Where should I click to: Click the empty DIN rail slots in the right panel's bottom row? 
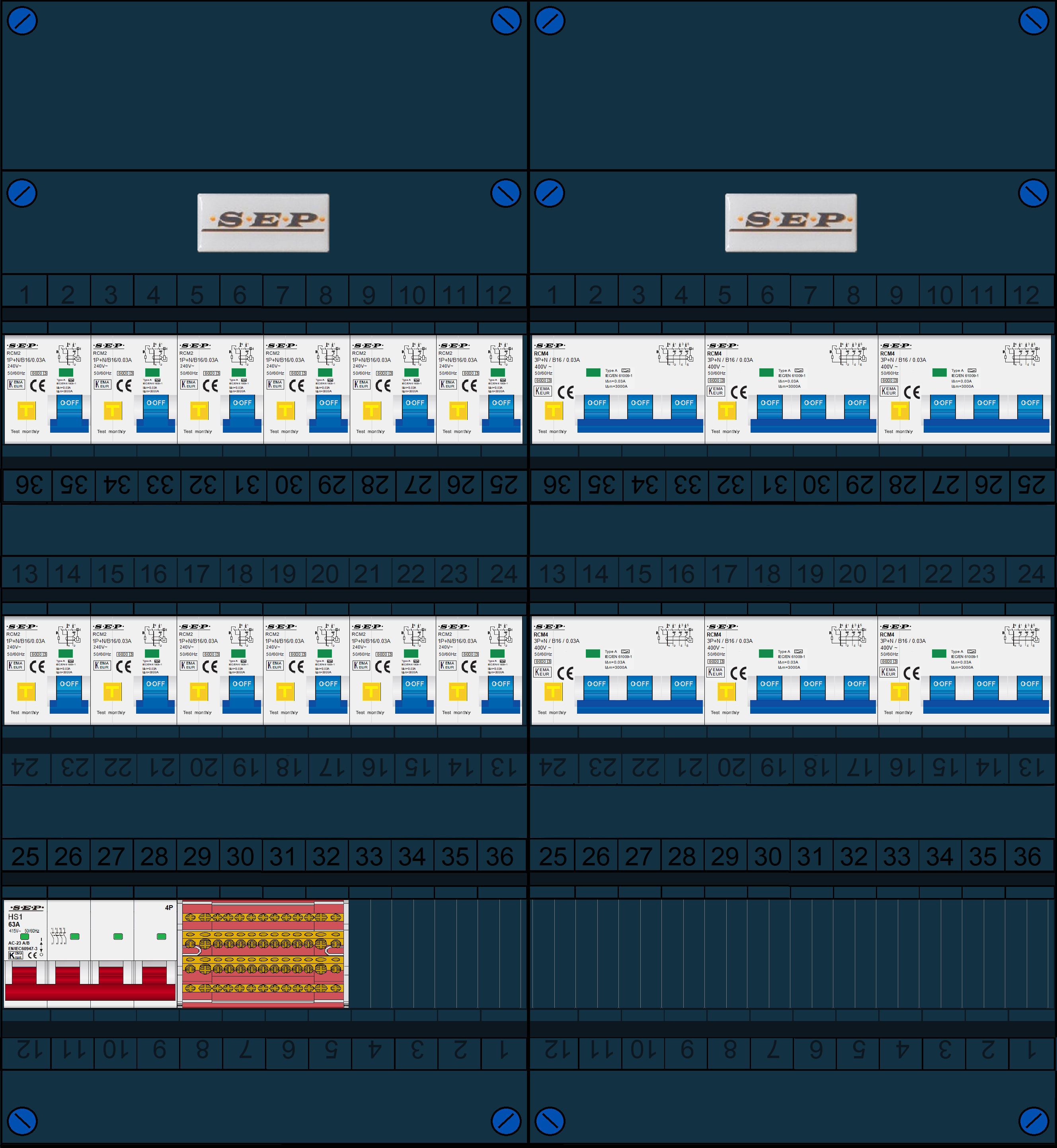[x=792, y=953]
